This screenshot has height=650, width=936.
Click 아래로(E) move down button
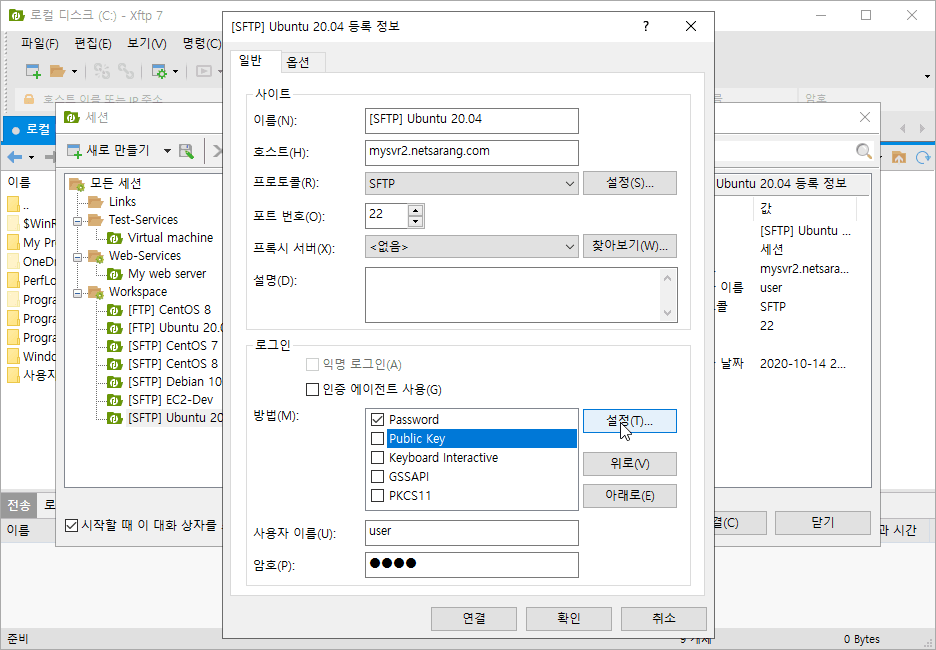click(630, 495)
